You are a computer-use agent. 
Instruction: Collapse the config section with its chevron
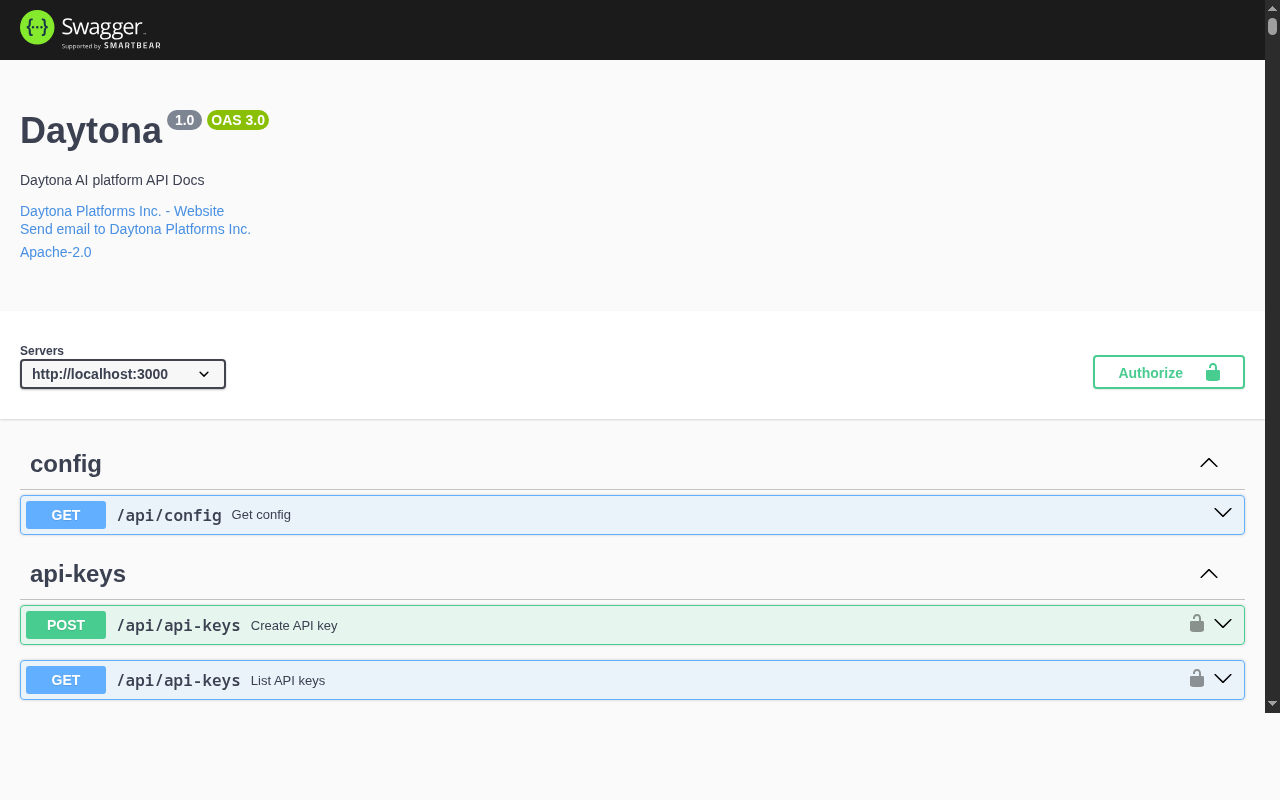pos(1209,463)
